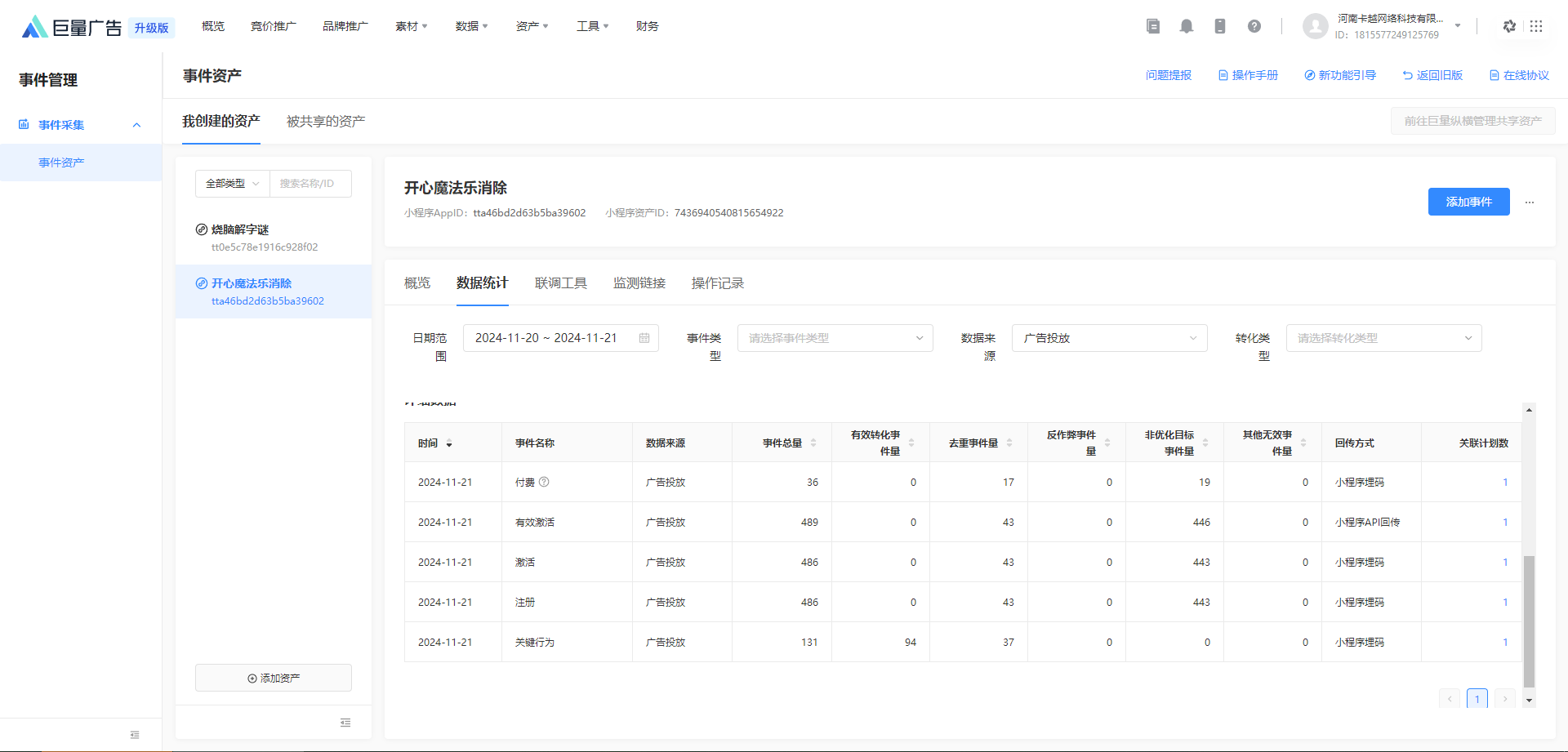Switch to 我创建的资产 tab

[x=221, y=121]
